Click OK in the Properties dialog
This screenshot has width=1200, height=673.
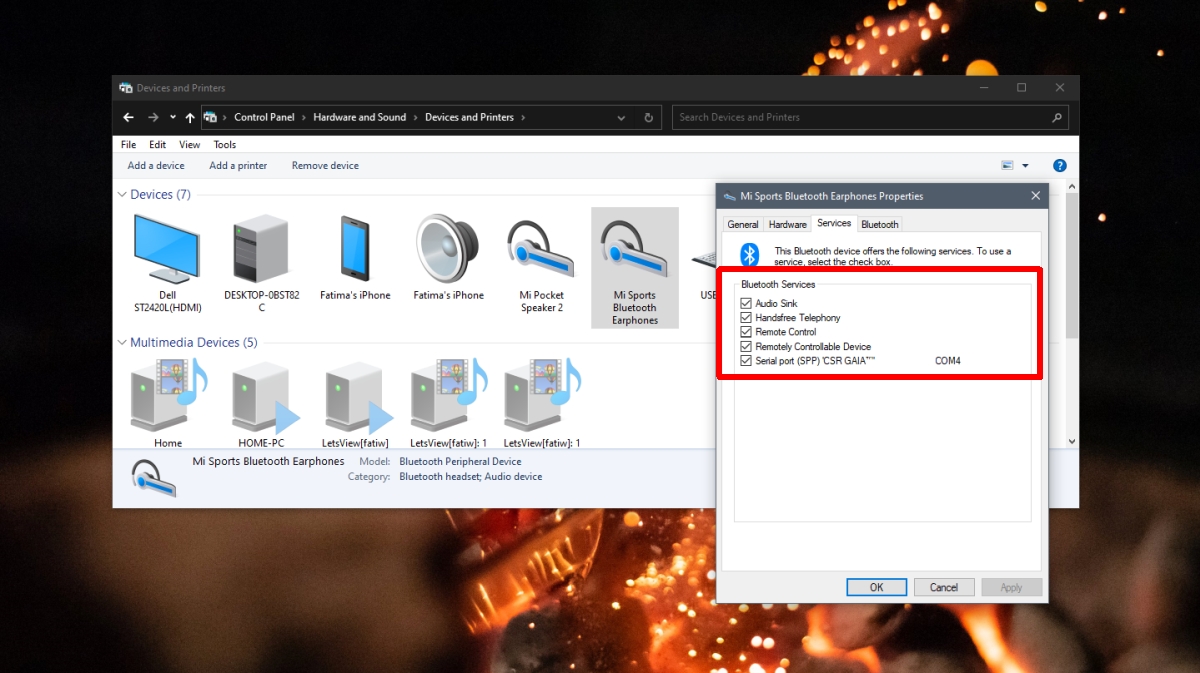(876, 587)
